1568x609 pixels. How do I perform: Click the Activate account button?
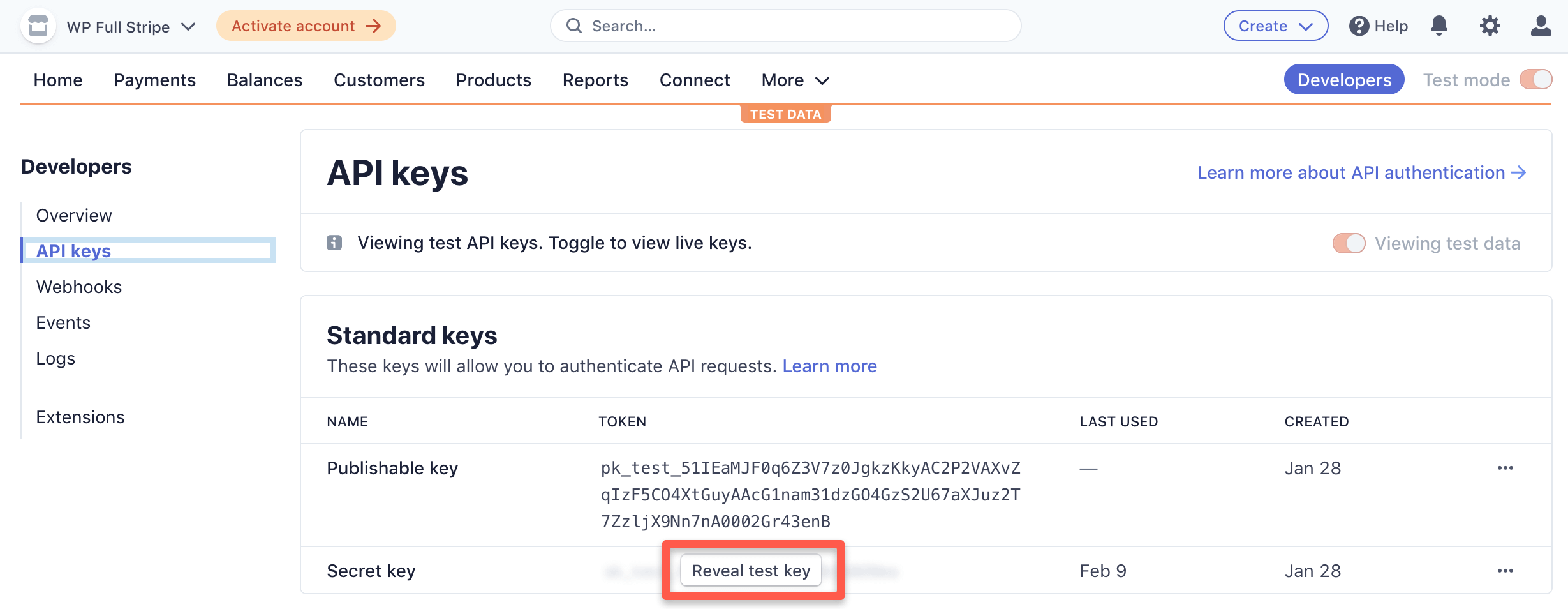305,26
